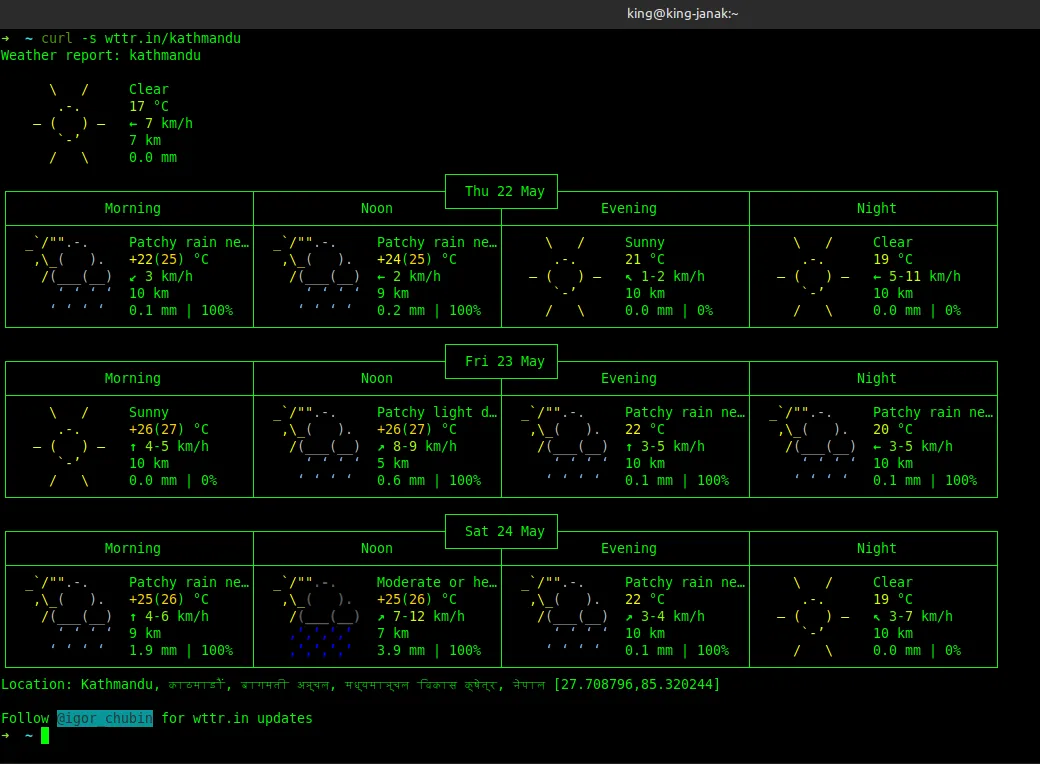The image size is (1040, 764).
Task: Click Saturday's Evening column header
Action: [628, 548]
